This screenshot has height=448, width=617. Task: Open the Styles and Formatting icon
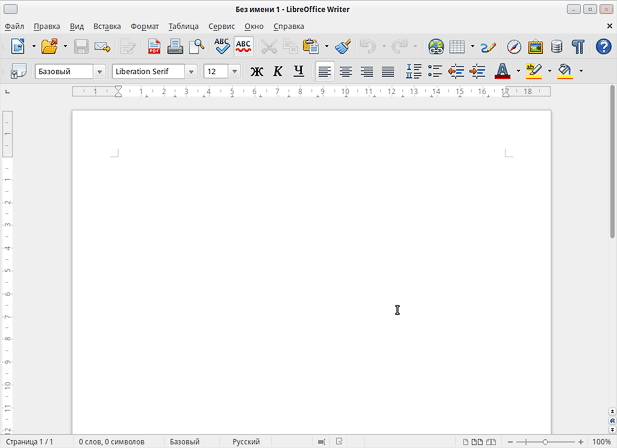18,71
